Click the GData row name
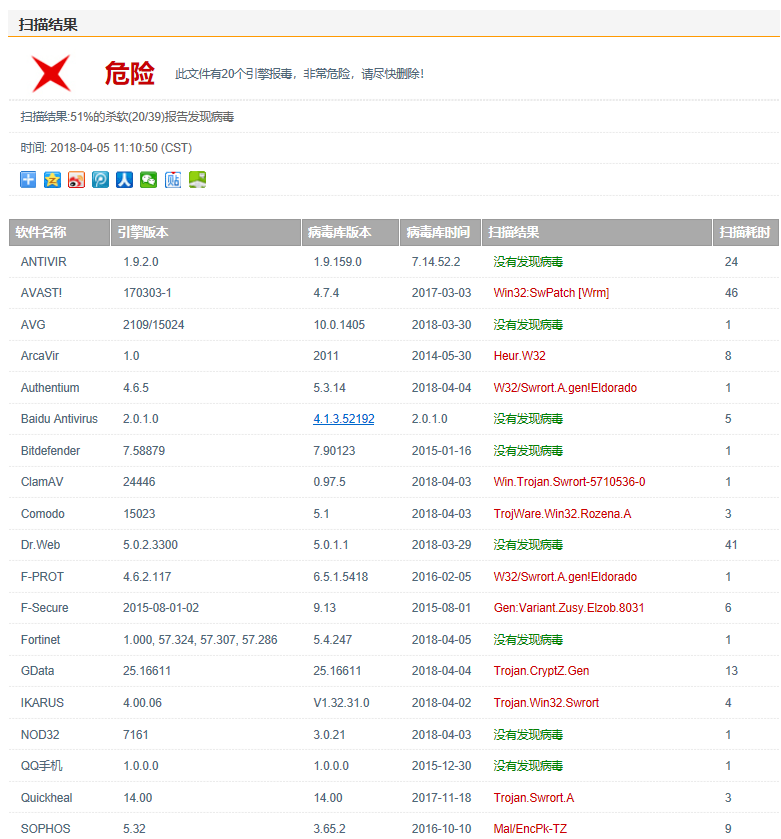This screenshot has width=781, height=839. tap(37, 671)
